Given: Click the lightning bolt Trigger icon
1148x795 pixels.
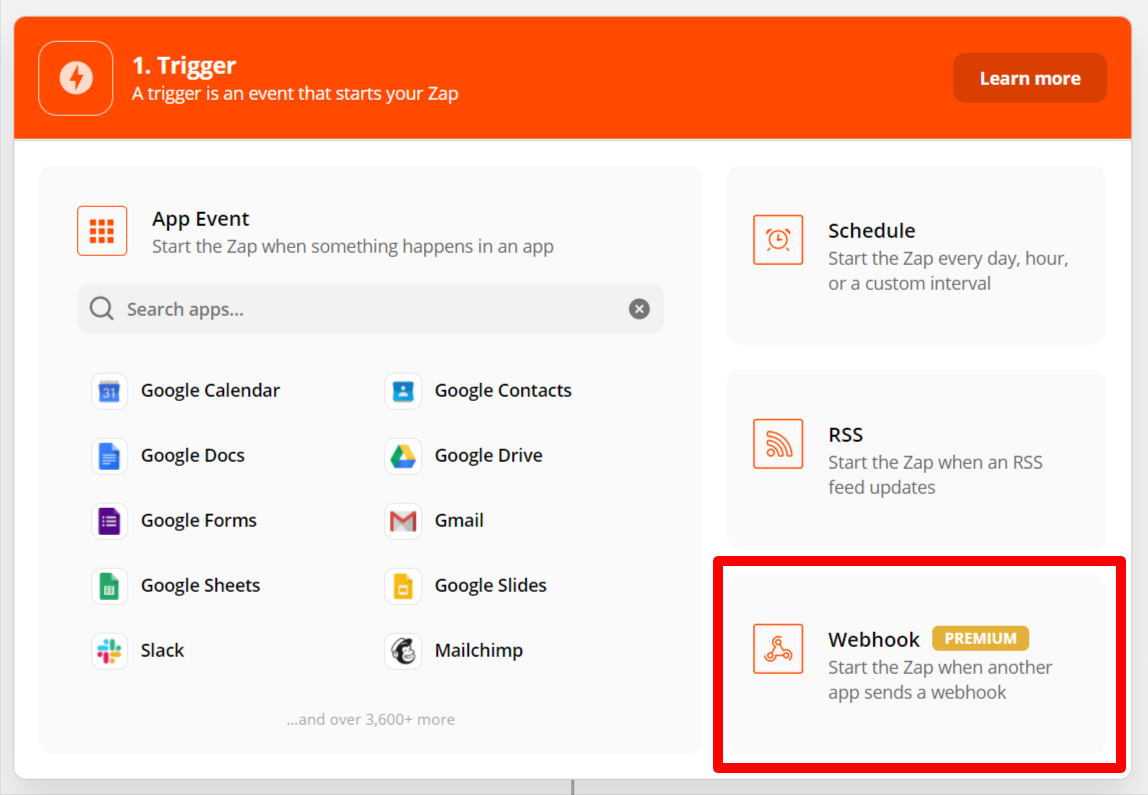Looking at the screenshot, I should coord(75,78).
